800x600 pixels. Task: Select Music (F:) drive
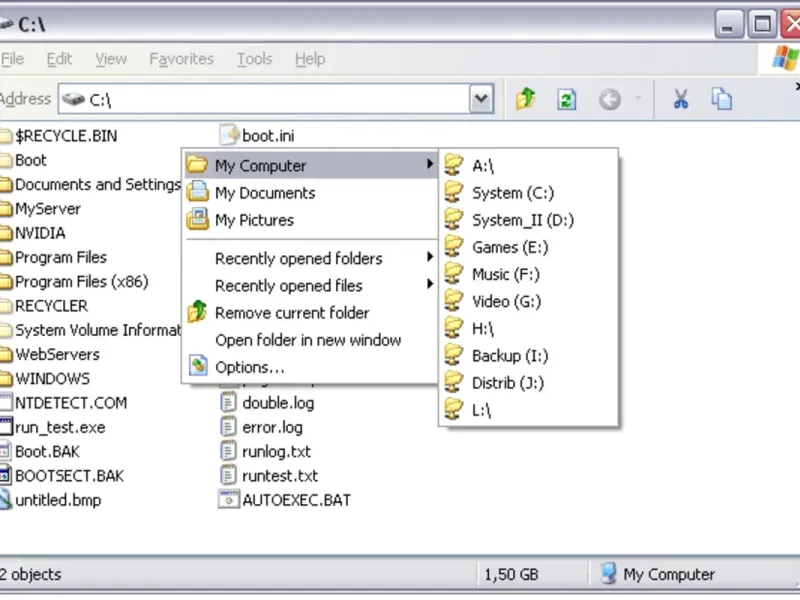click(529, 274)
